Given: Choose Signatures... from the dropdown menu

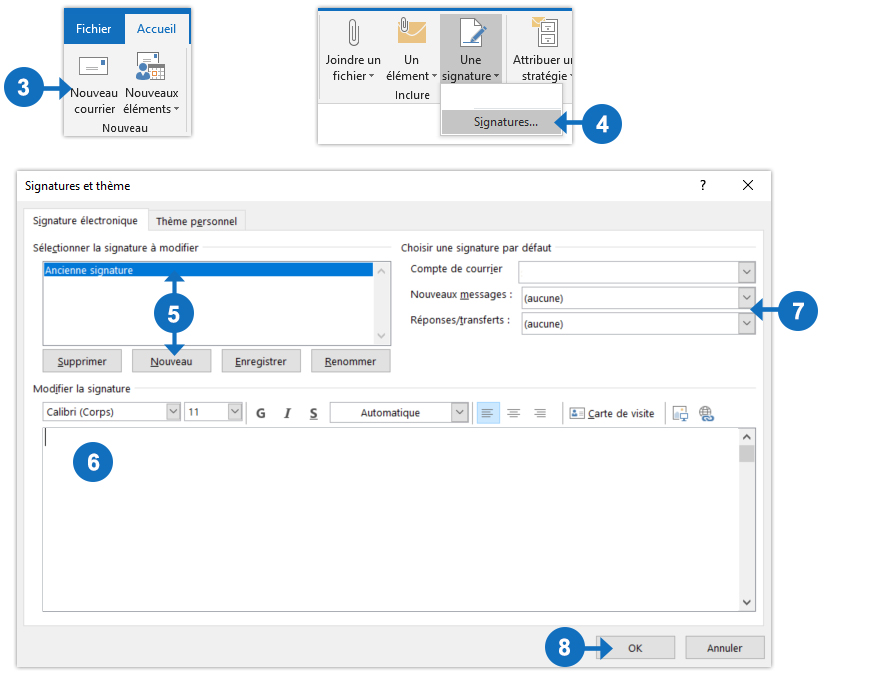Looking at the screenshot, I should [x=505, y=122].
